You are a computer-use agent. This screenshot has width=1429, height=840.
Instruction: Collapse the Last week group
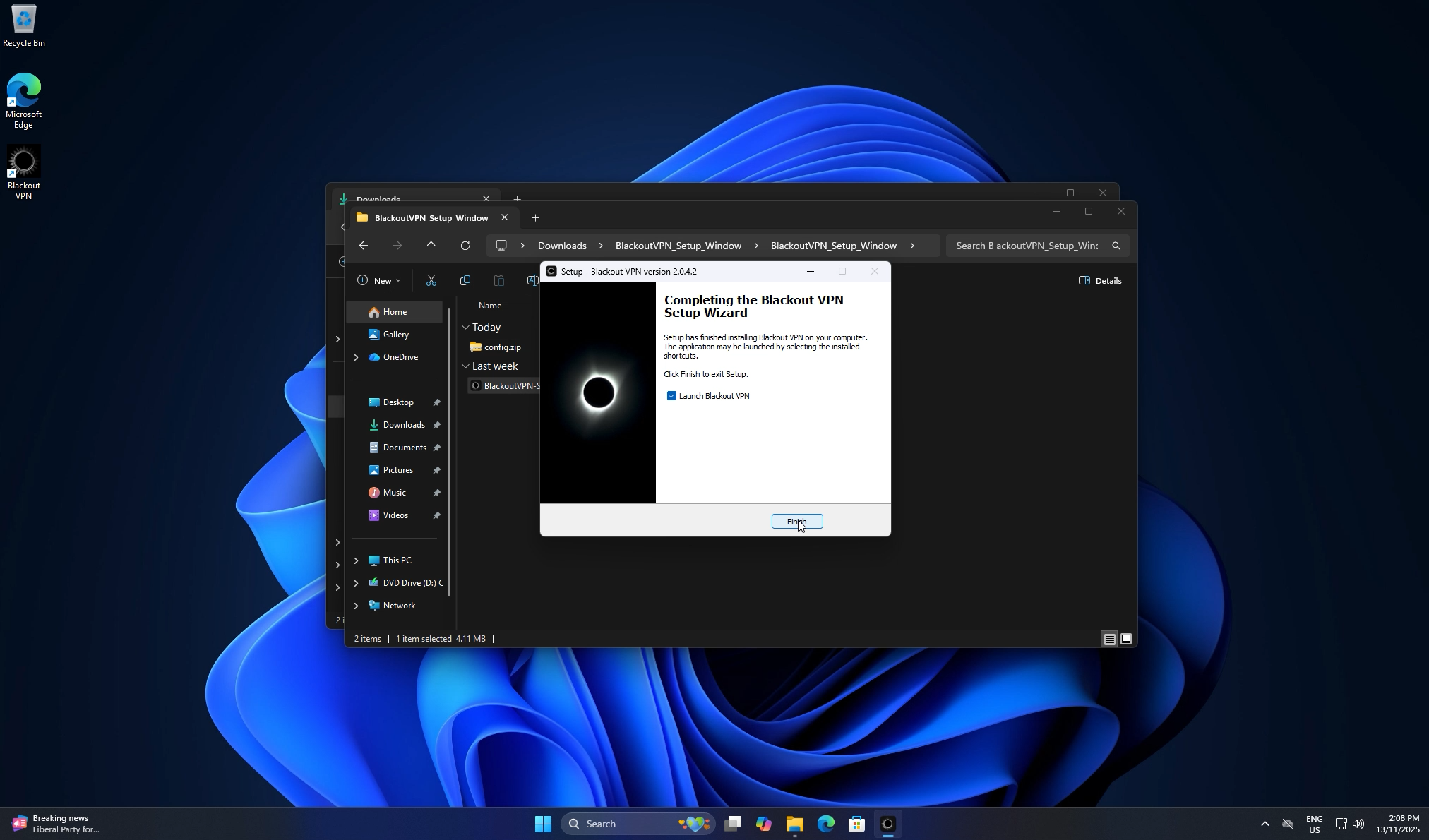click(466, 366)
